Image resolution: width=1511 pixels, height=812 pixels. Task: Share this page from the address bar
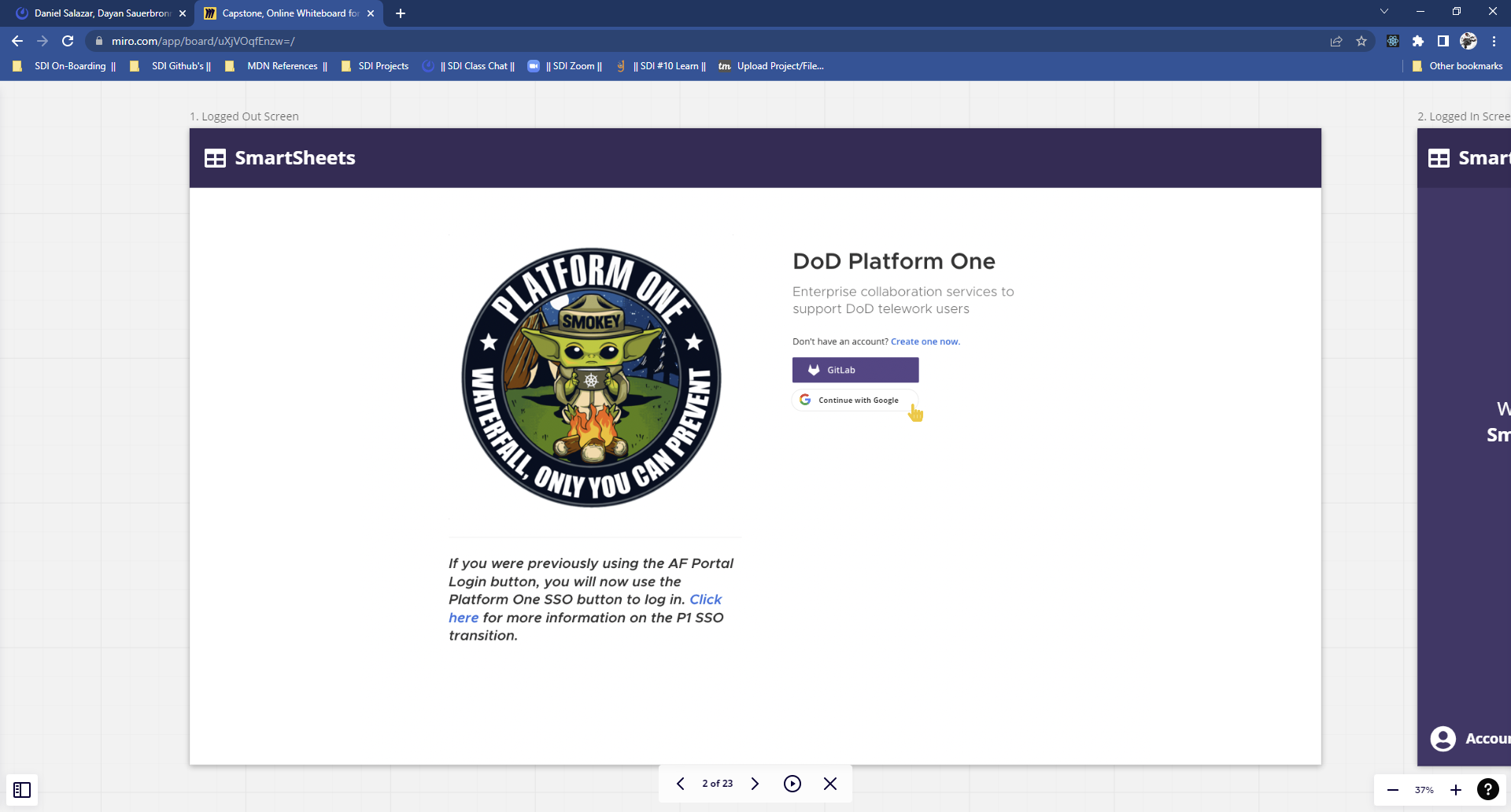click(x=1336, y=41)
